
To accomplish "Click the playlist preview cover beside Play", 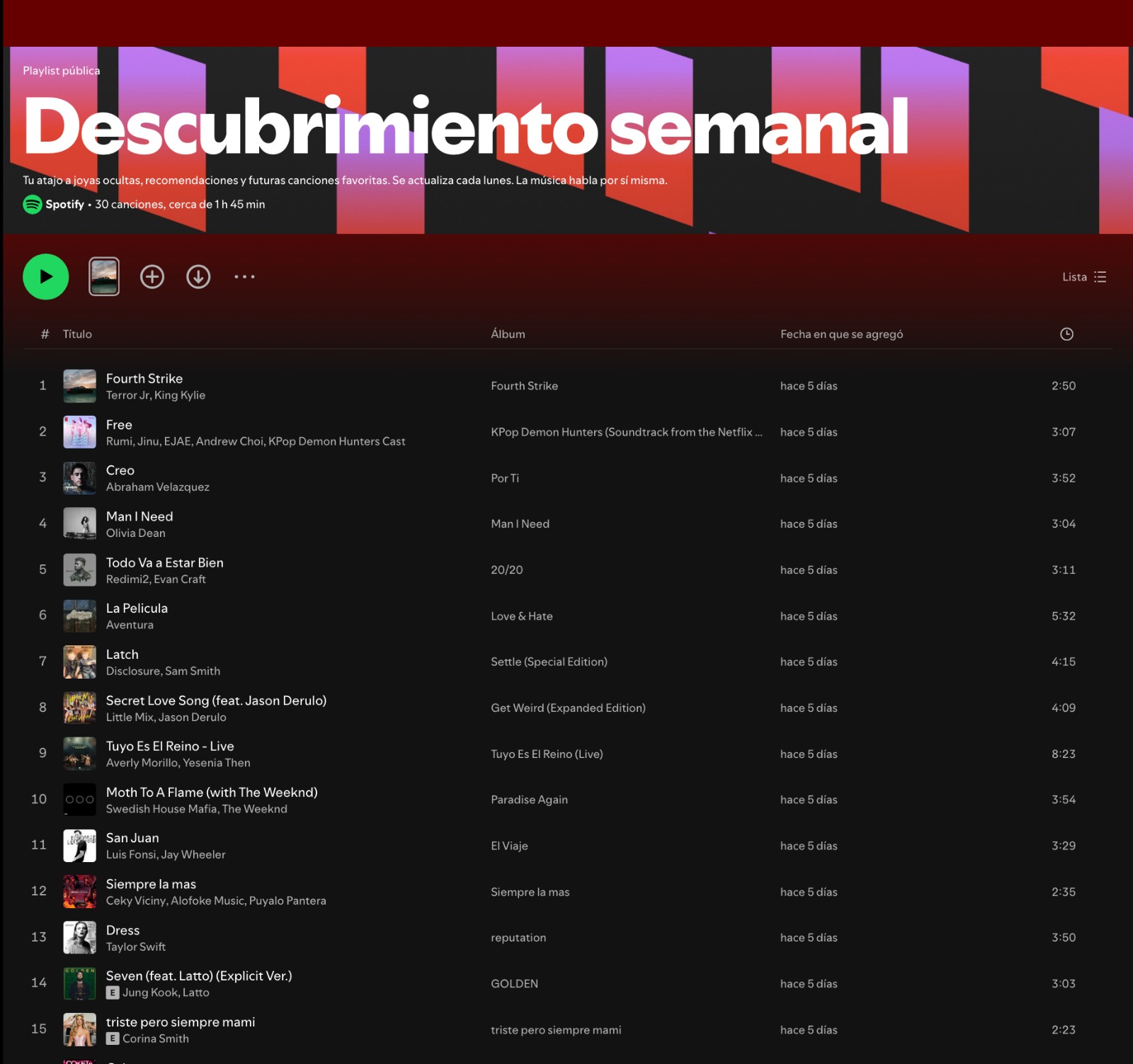I will [x=104, y=277].
